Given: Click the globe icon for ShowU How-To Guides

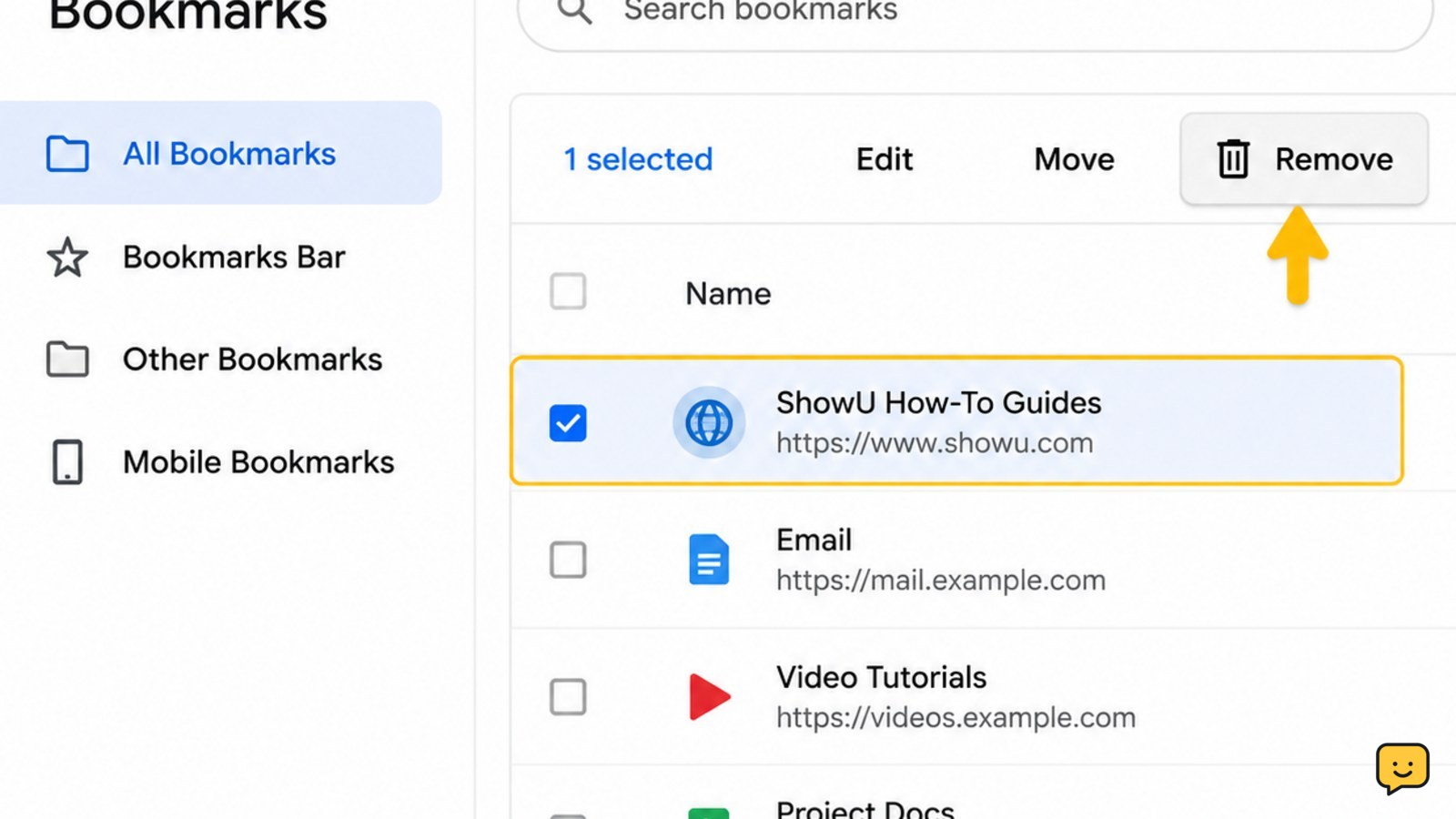Looking at the screenshot, I should tap(709, 422).
